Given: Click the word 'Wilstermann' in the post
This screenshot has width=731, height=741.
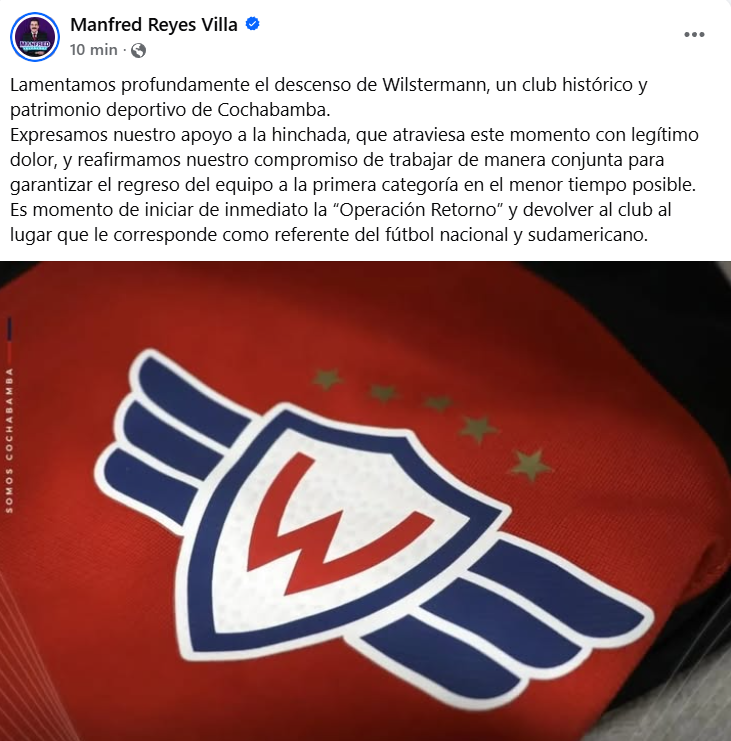Looking at the screenshot, I should (x=434, y=85).
